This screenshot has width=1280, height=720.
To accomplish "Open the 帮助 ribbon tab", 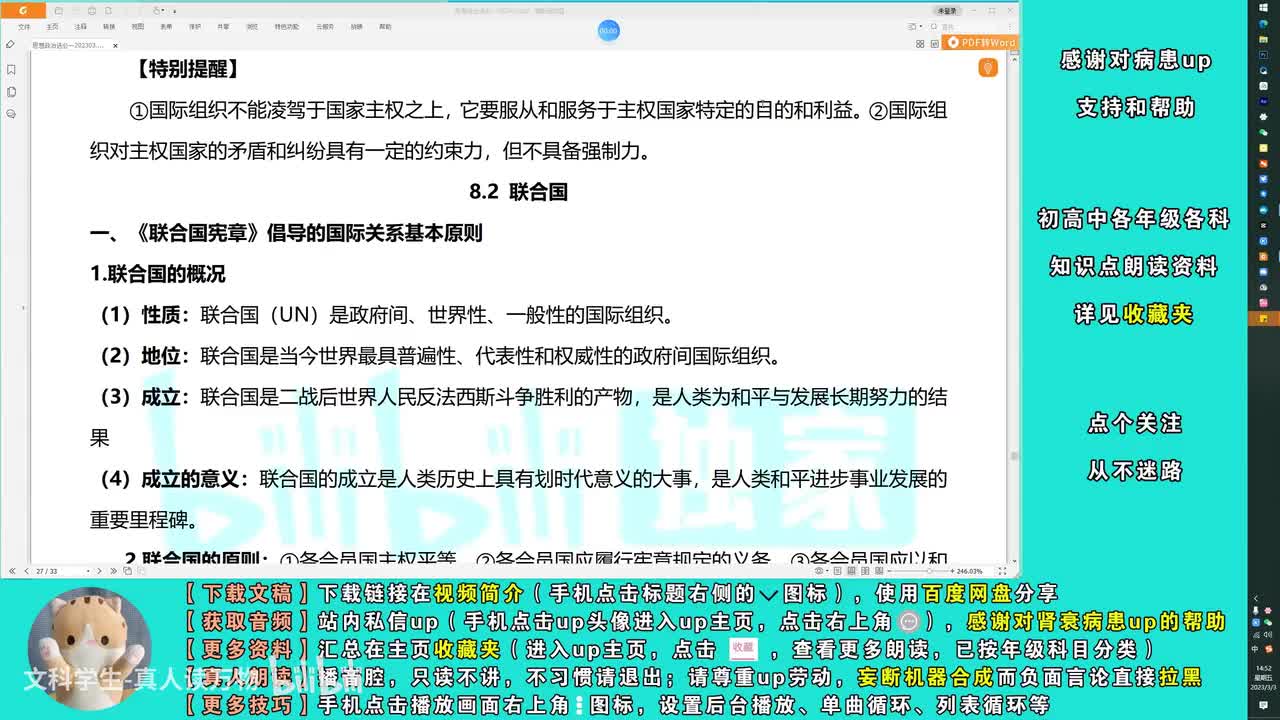I will 385,27.
